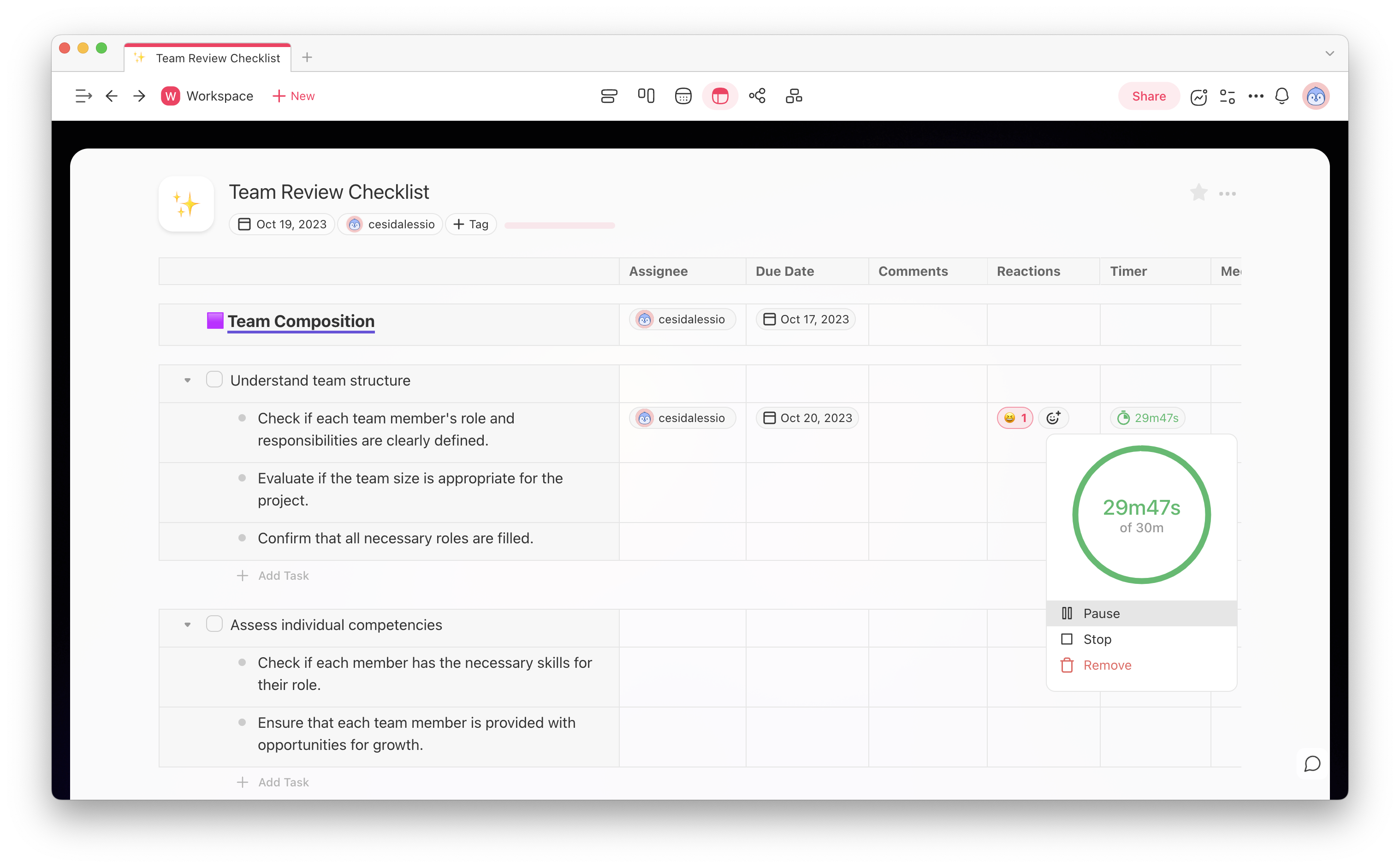This screenshot has width=1400, height=868.
Task: Open the graph view icon
Action: [757, 96]
